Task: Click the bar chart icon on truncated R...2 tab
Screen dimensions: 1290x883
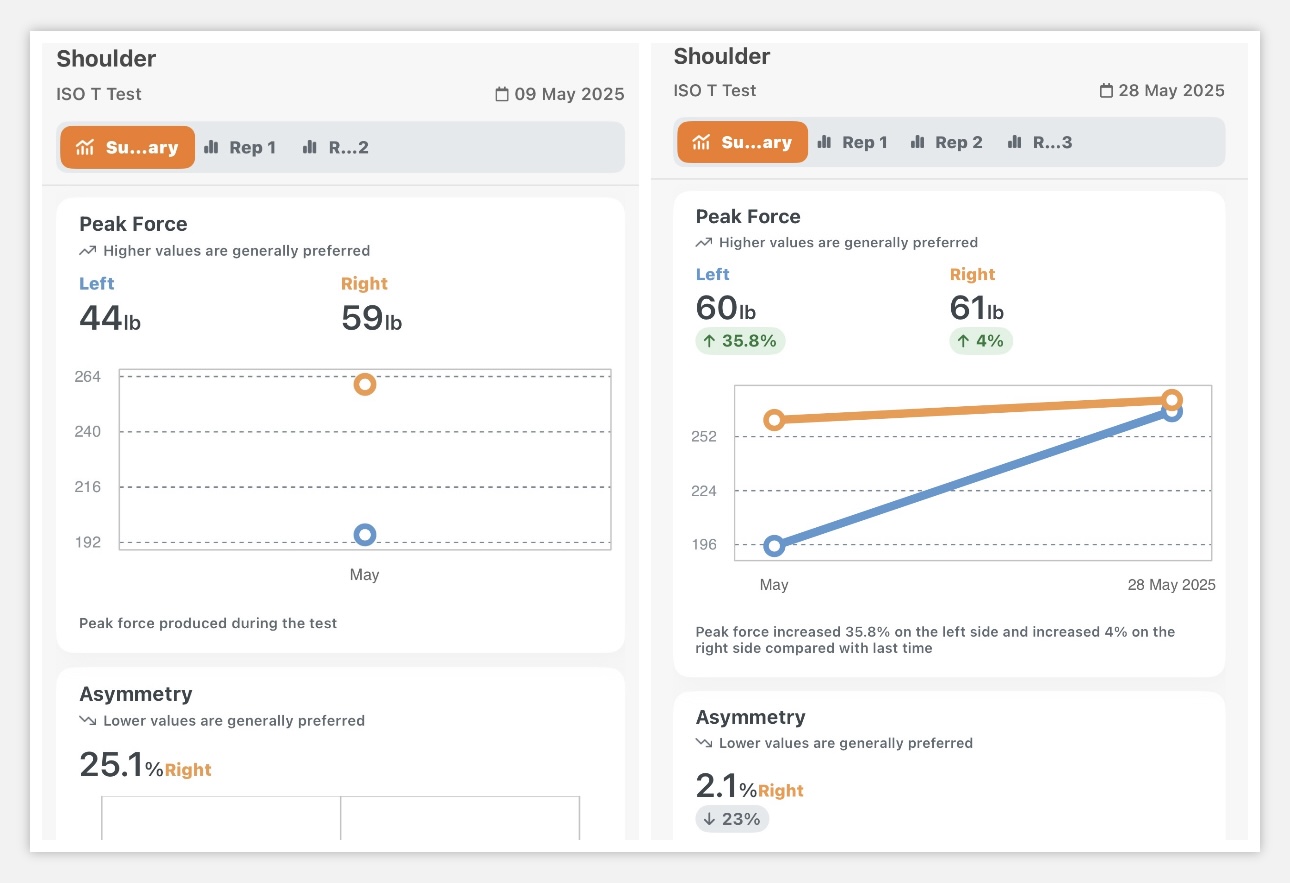Action: (x=310, y=147)
